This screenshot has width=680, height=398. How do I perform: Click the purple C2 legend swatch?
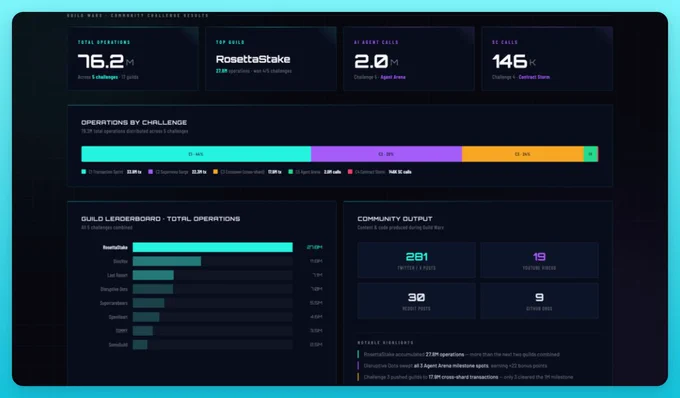point(150,172)
